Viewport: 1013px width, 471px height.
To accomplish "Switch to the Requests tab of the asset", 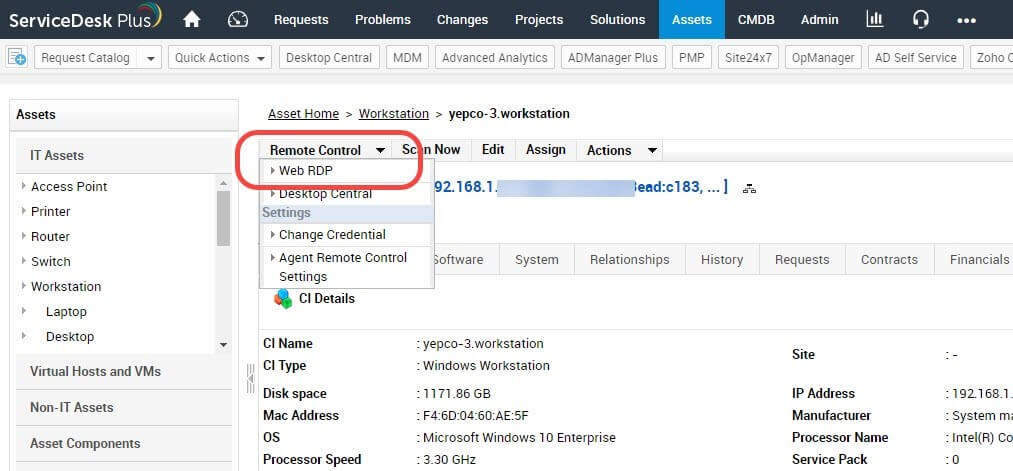I will pos(802,259).
